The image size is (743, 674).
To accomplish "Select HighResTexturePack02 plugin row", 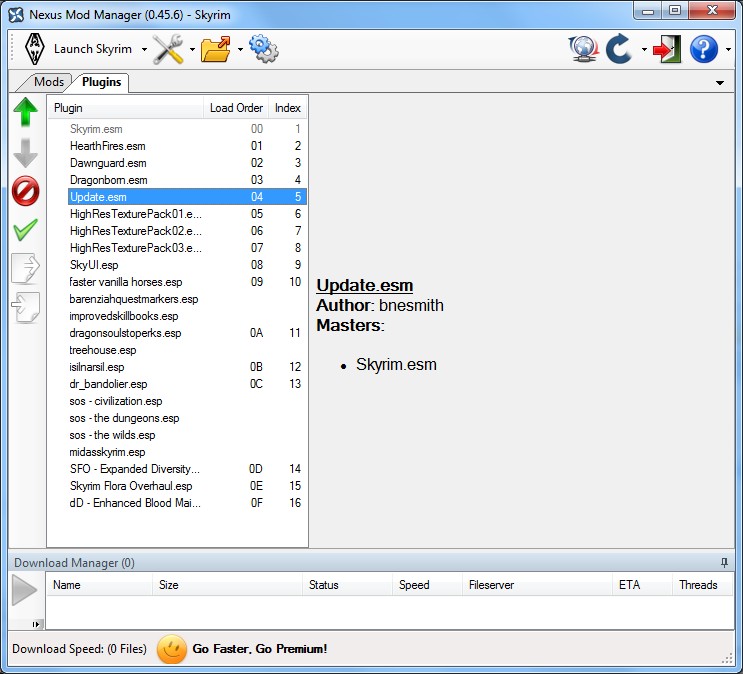I will tap(187, 231).
